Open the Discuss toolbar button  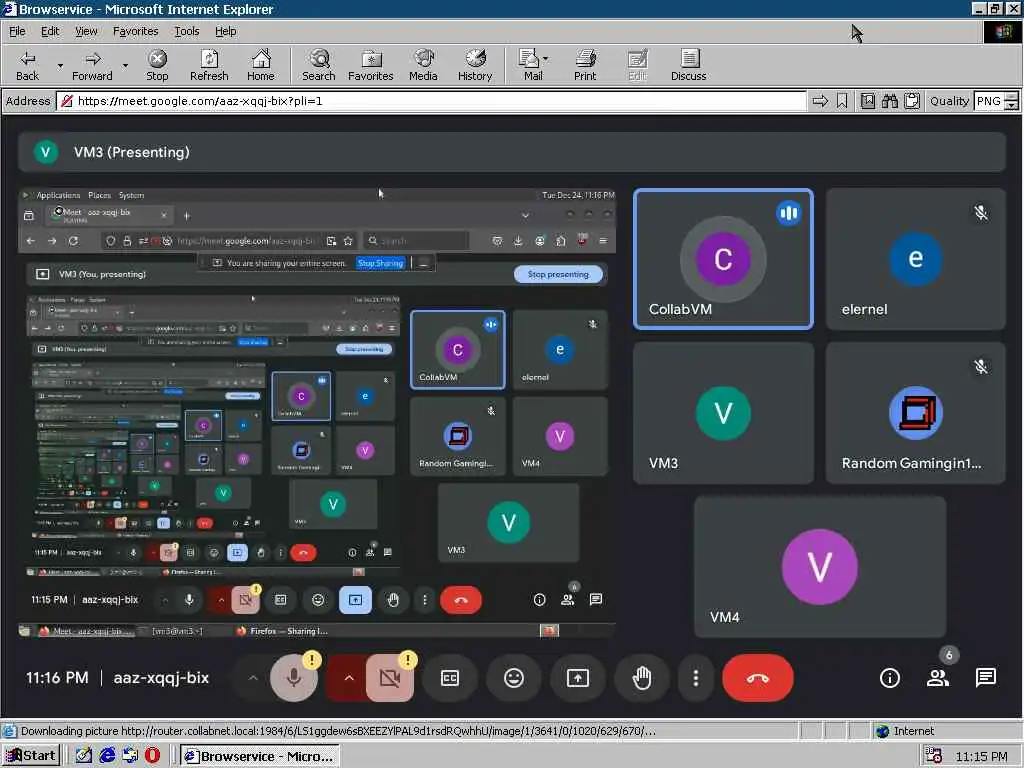tap(688, 65)
